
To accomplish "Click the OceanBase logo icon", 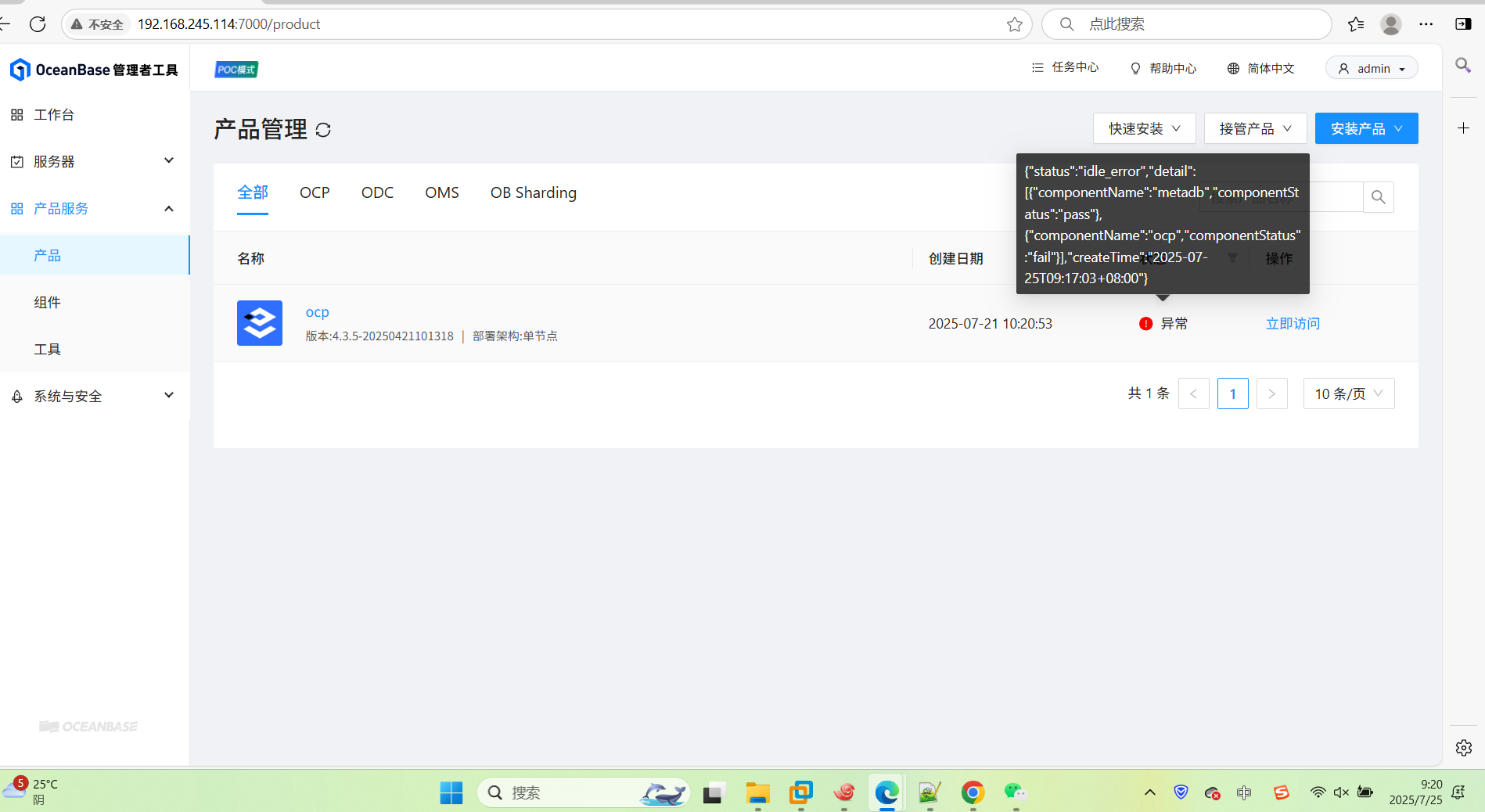I will [20, 70].
